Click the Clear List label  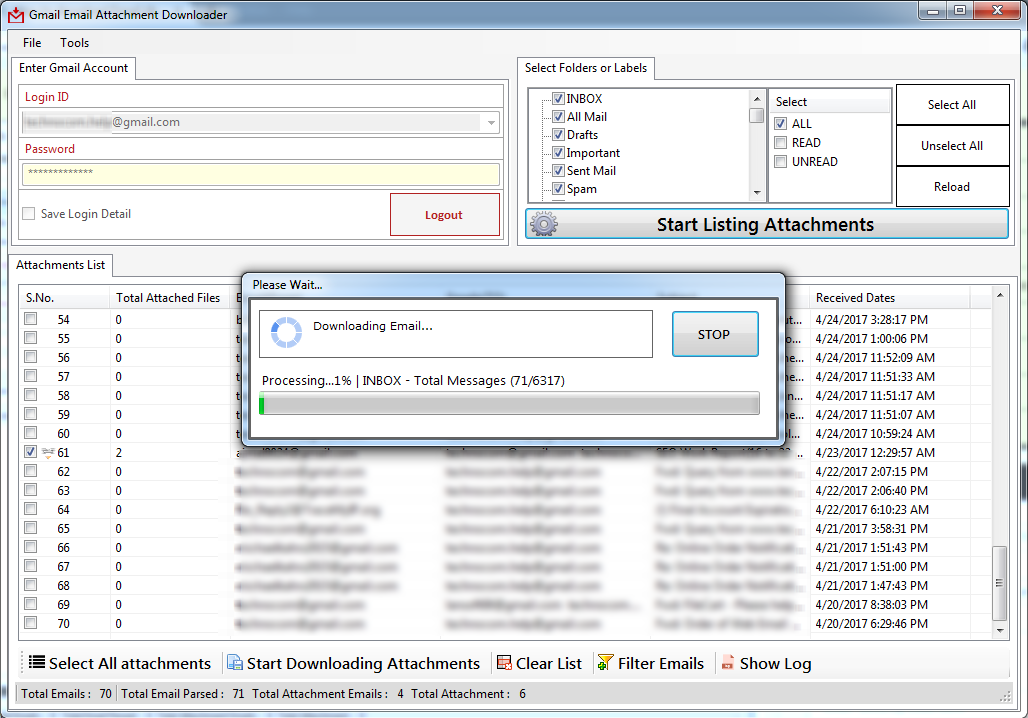point(549,664)
